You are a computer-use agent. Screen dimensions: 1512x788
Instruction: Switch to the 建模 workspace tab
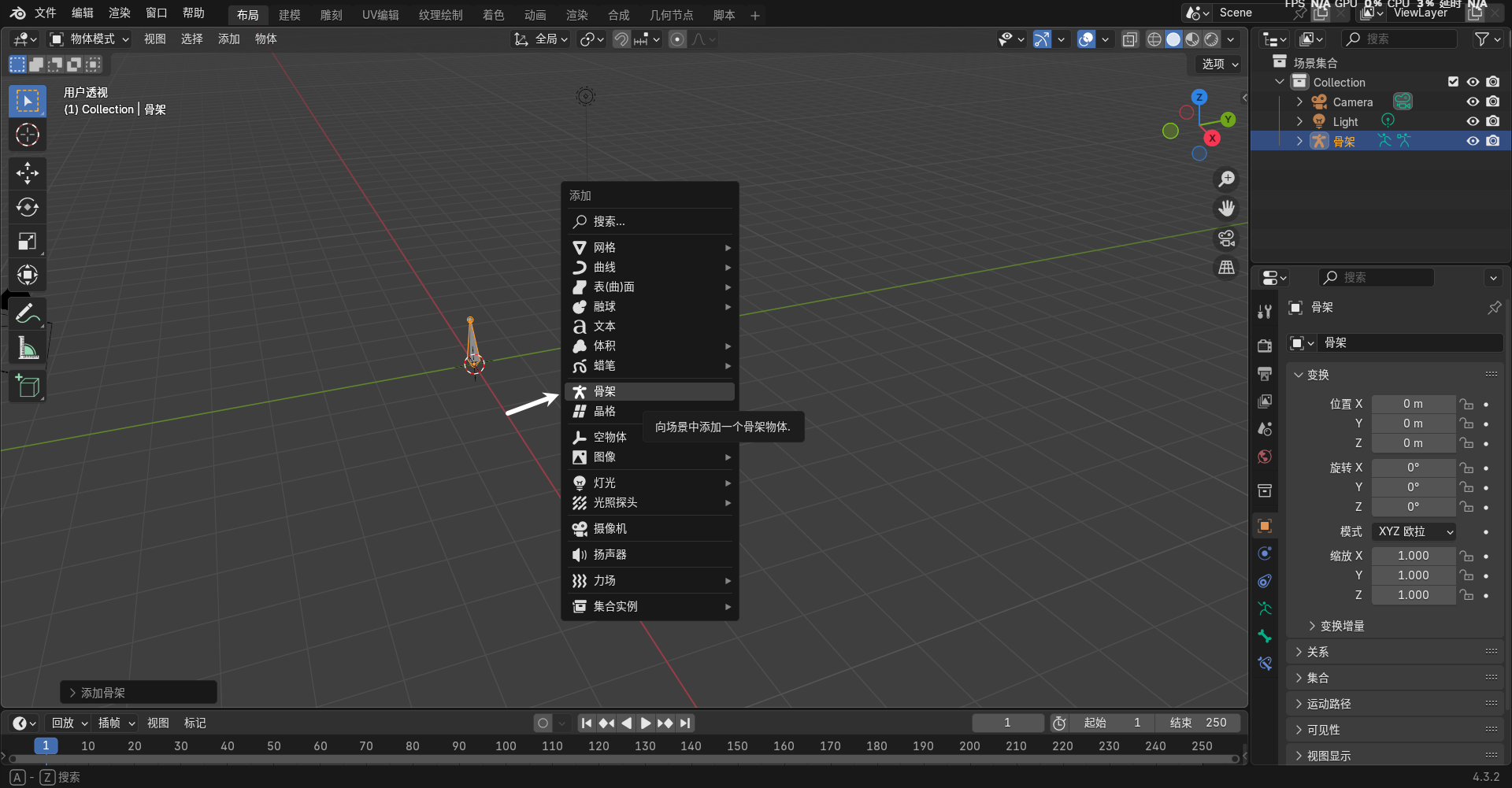(x=289, y=15)
